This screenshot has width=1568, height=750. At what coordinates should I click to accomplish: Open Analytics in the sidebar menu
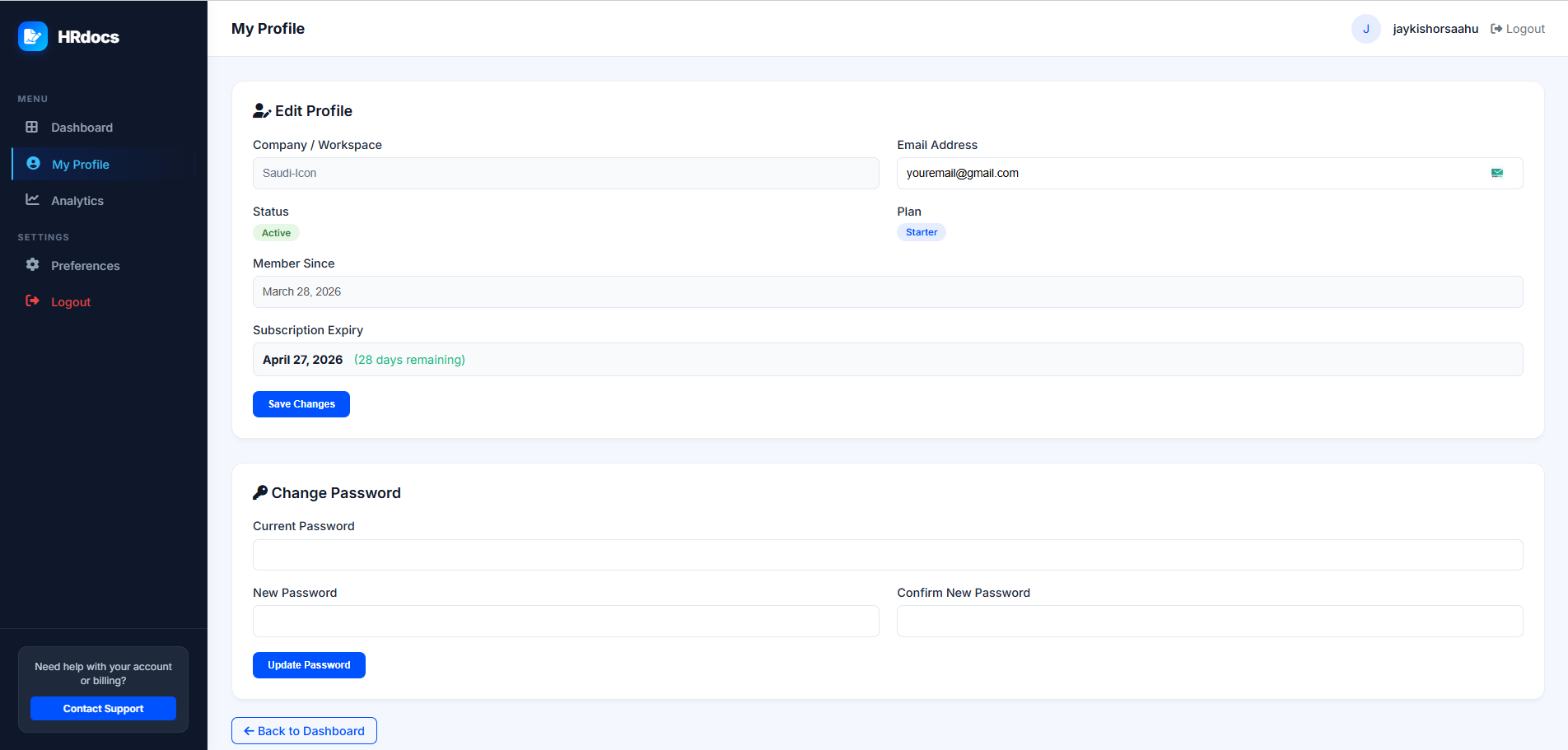(x=103, y=200)
